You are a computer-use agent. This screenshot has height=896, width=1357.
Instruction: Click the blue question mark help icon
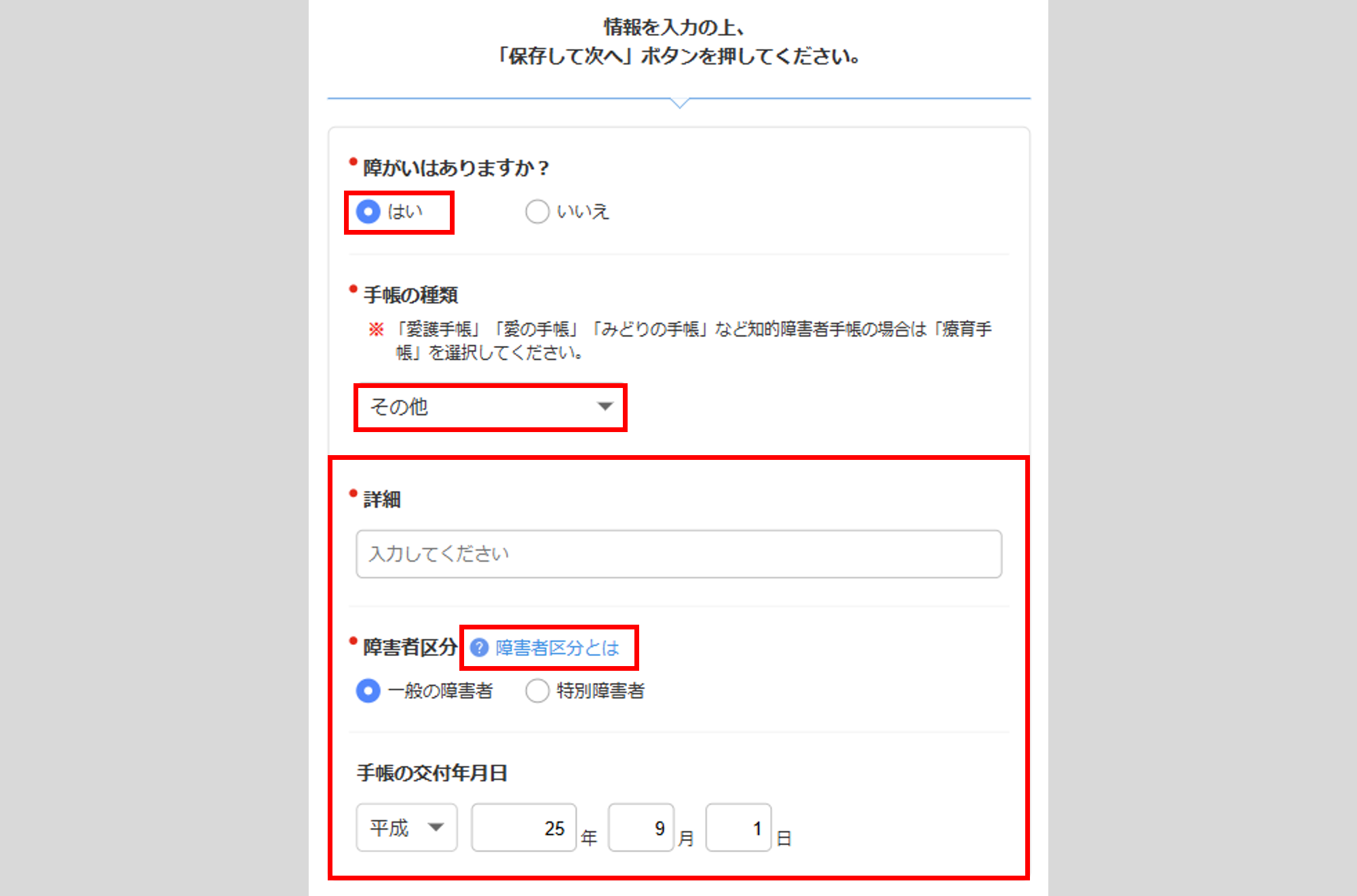479,648
